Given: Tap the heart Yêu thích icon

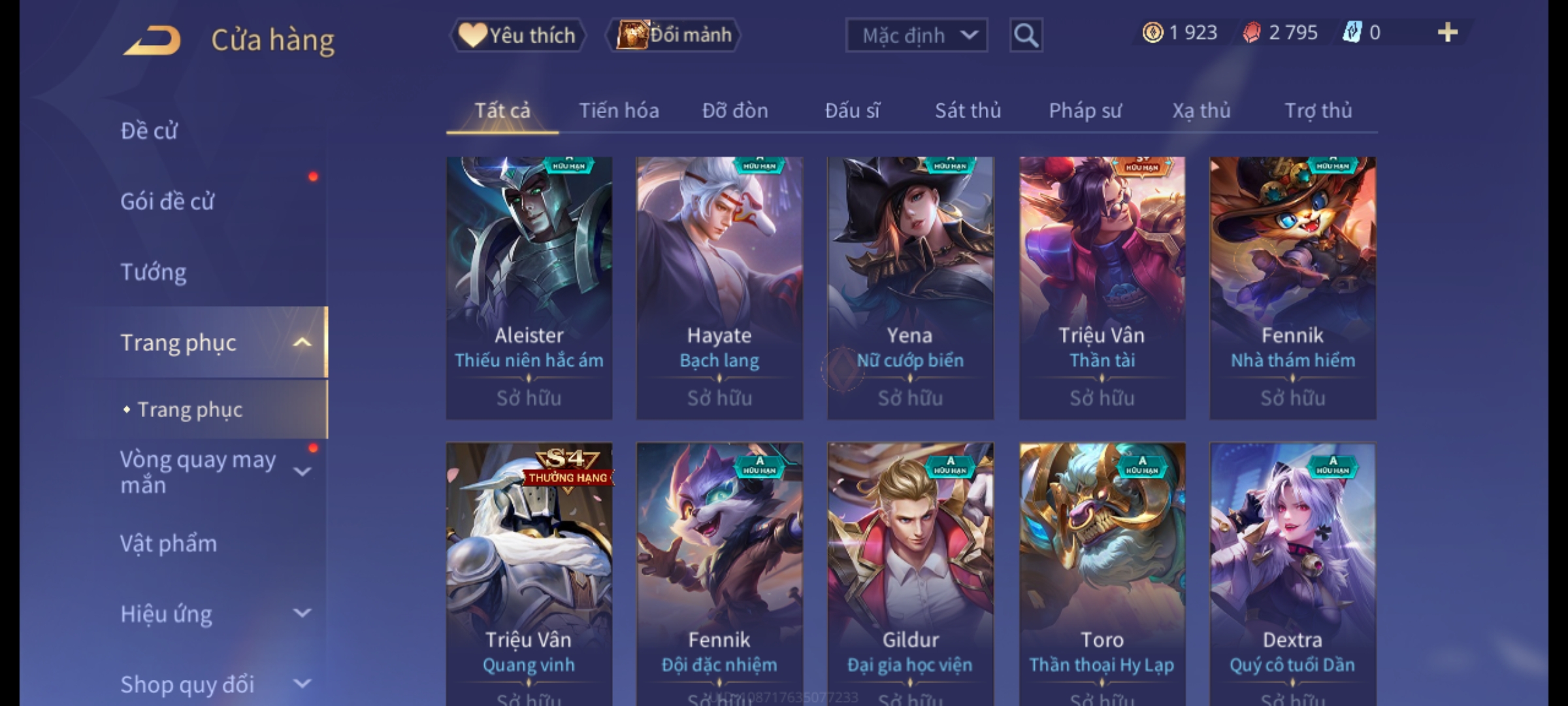Looking at the screenshot, I should tap(472, 35).
